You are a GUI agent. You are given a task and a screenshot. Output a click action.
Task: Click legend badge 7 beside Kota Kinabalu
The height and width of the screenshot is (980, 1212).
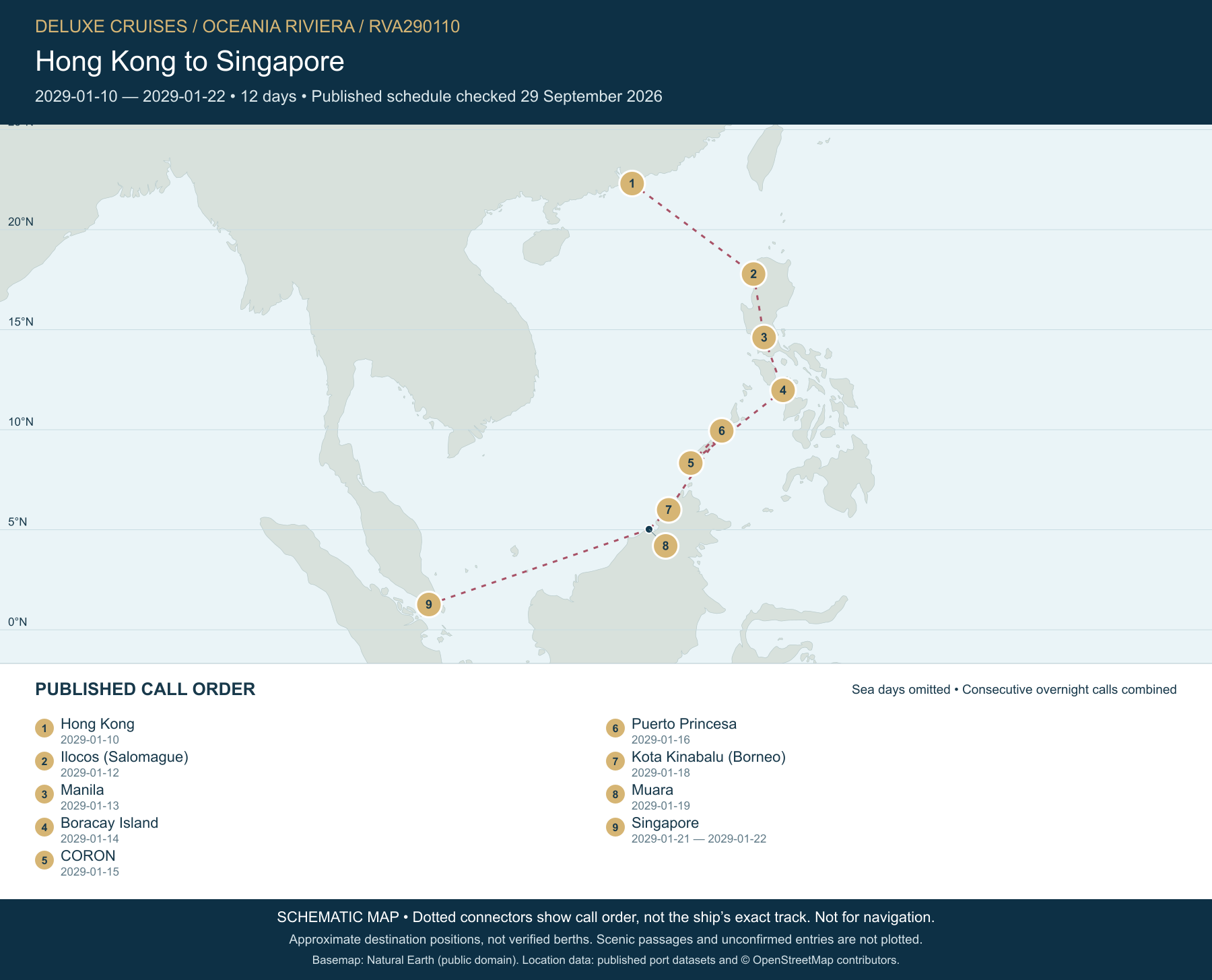pos(615,761)
